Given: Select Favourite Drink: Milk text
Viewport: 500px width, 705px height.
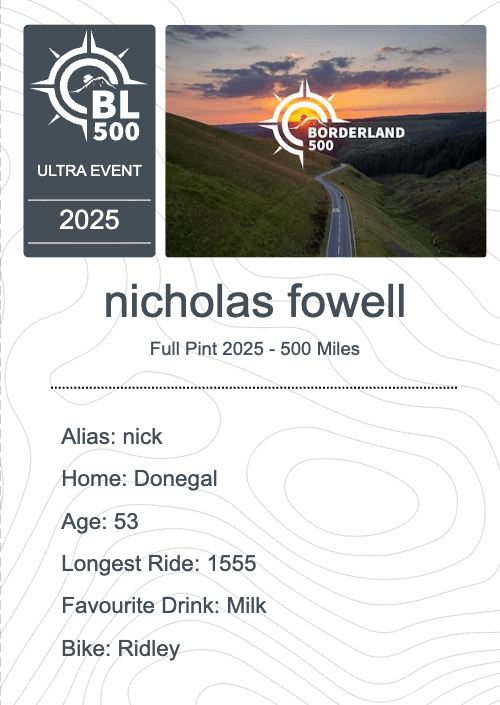Looking at the screenshot, I should click(x=164, y=606).
